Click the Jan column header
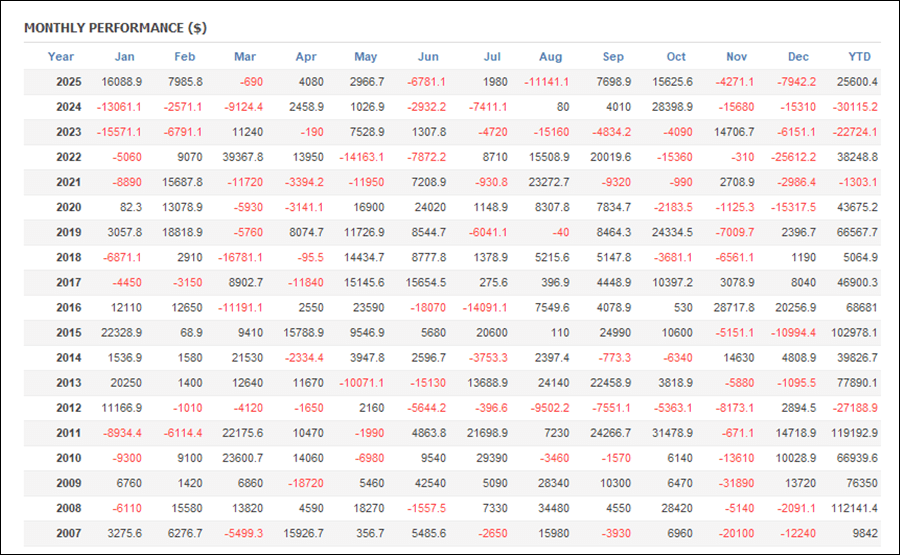 124,57
